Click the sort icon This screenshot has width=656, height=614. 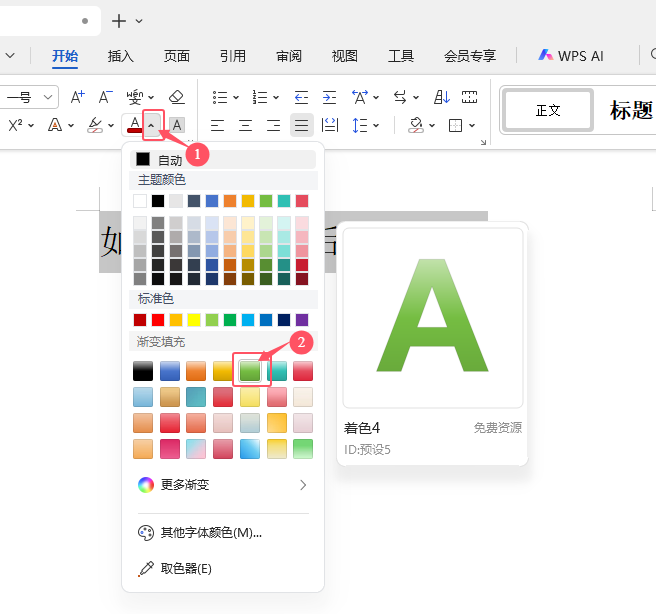(x=441, y=97)
